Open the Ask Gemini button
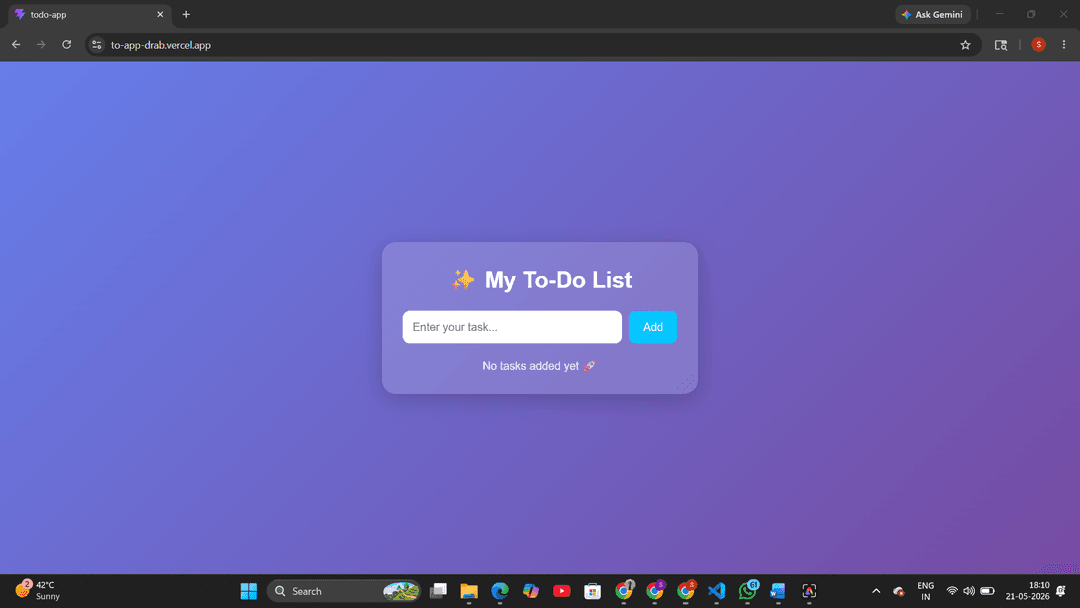 [x=933, y=14]
